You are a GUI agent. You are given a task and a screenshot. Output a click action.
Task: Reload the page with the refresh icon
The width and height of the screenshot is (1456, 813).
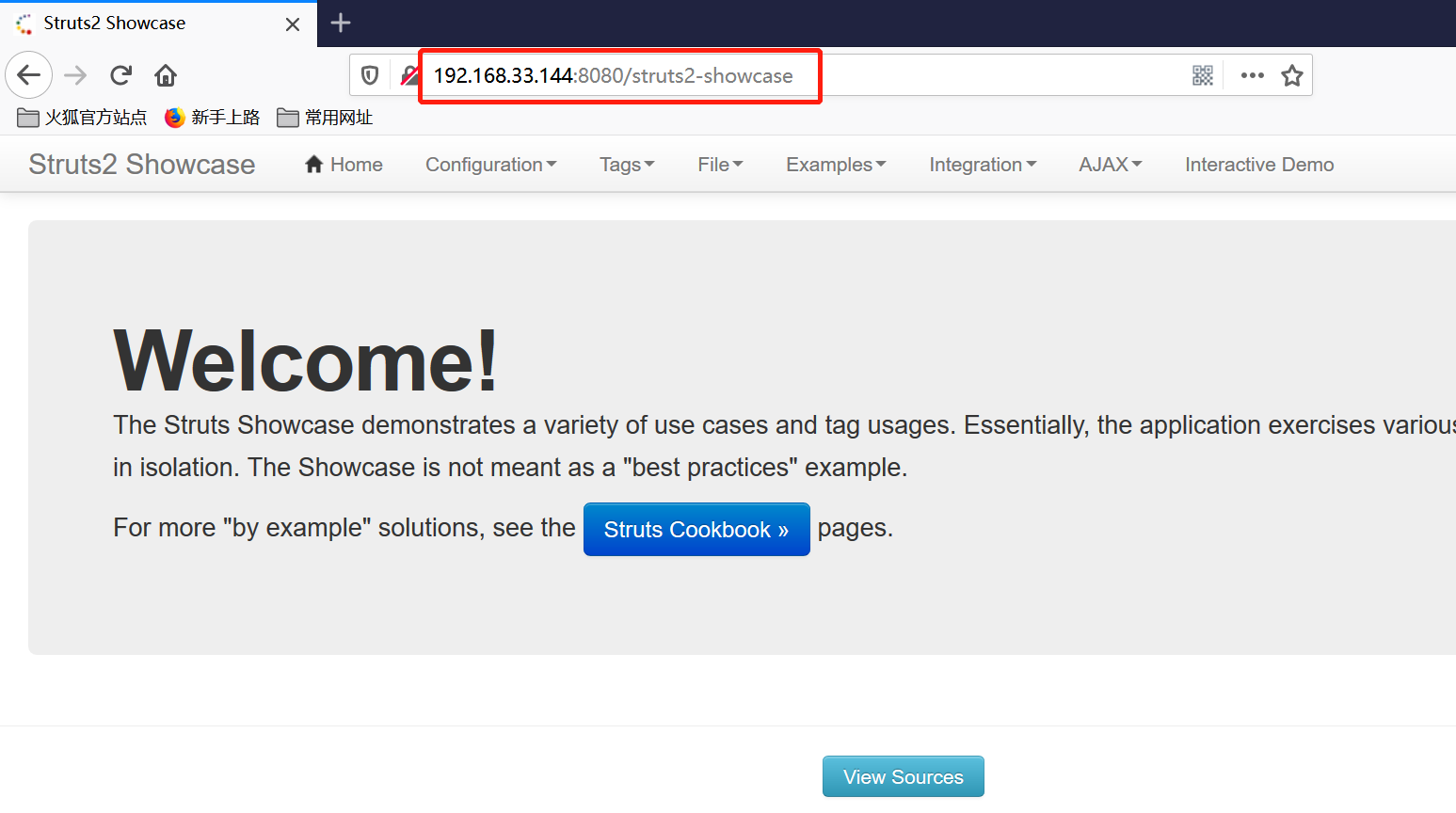pos(120,75)
